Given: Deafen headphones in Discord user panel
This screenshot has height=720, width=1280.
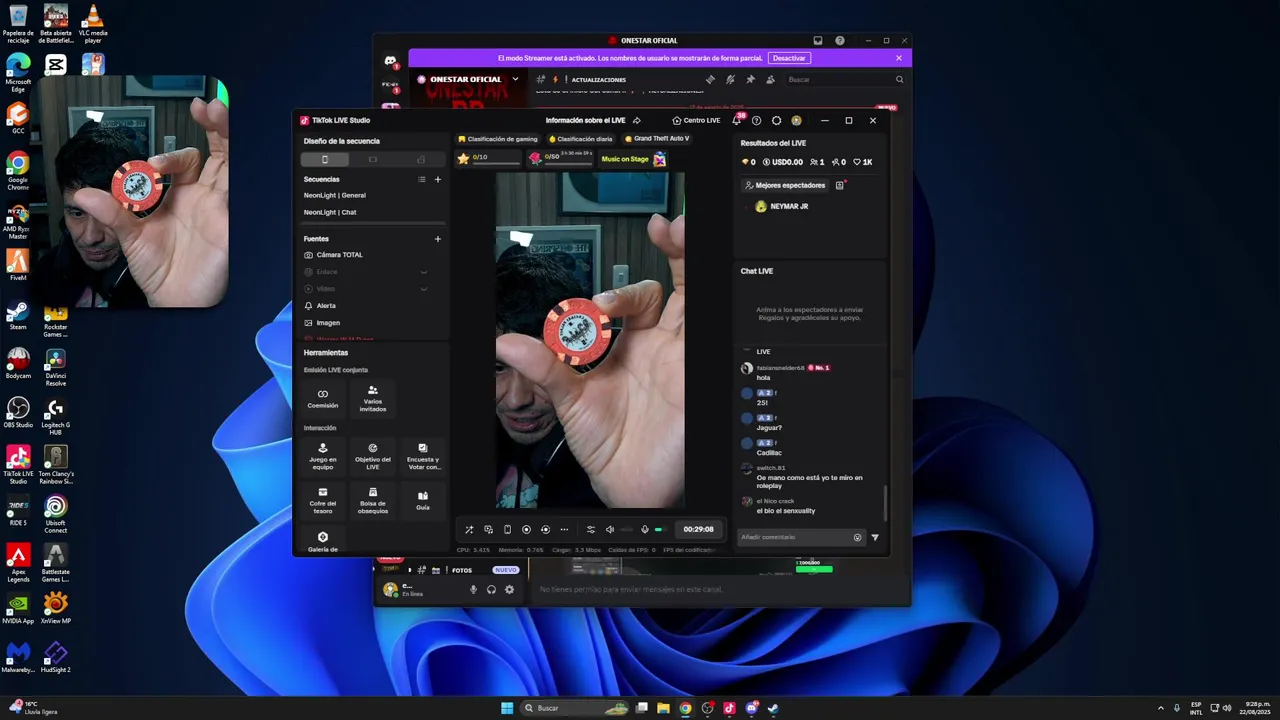Looking at the screenshot, I should click(x=491, y=589).
